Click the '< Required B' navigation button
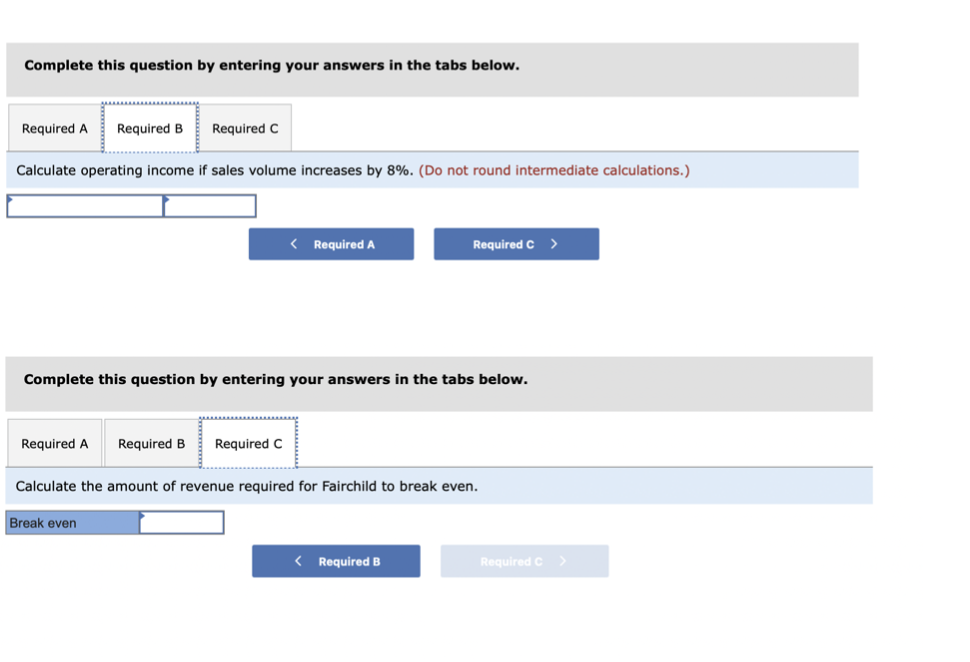This screenshot has width=970, height=662. tap(336, 561)
